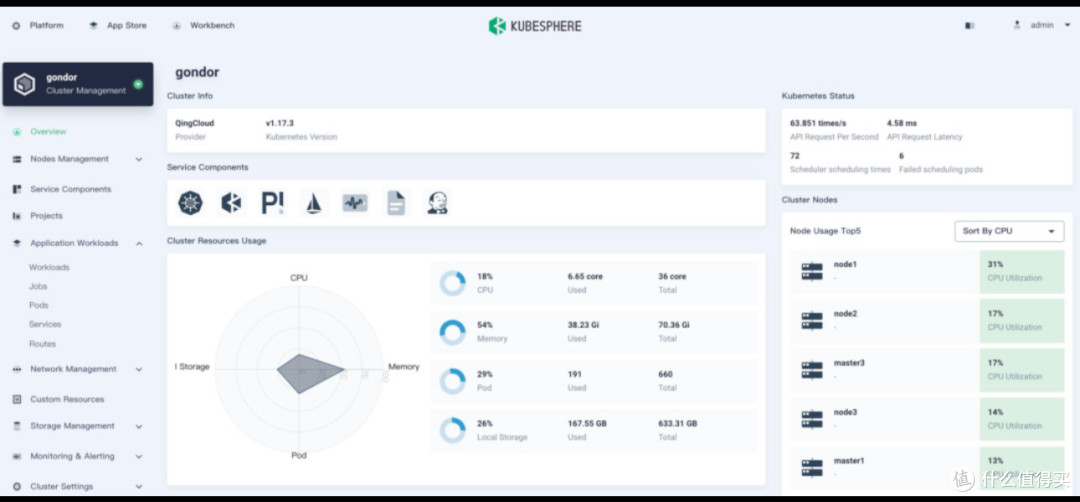Open Projects in the sidebar
1080x502 pixels.
coord(46,216)
